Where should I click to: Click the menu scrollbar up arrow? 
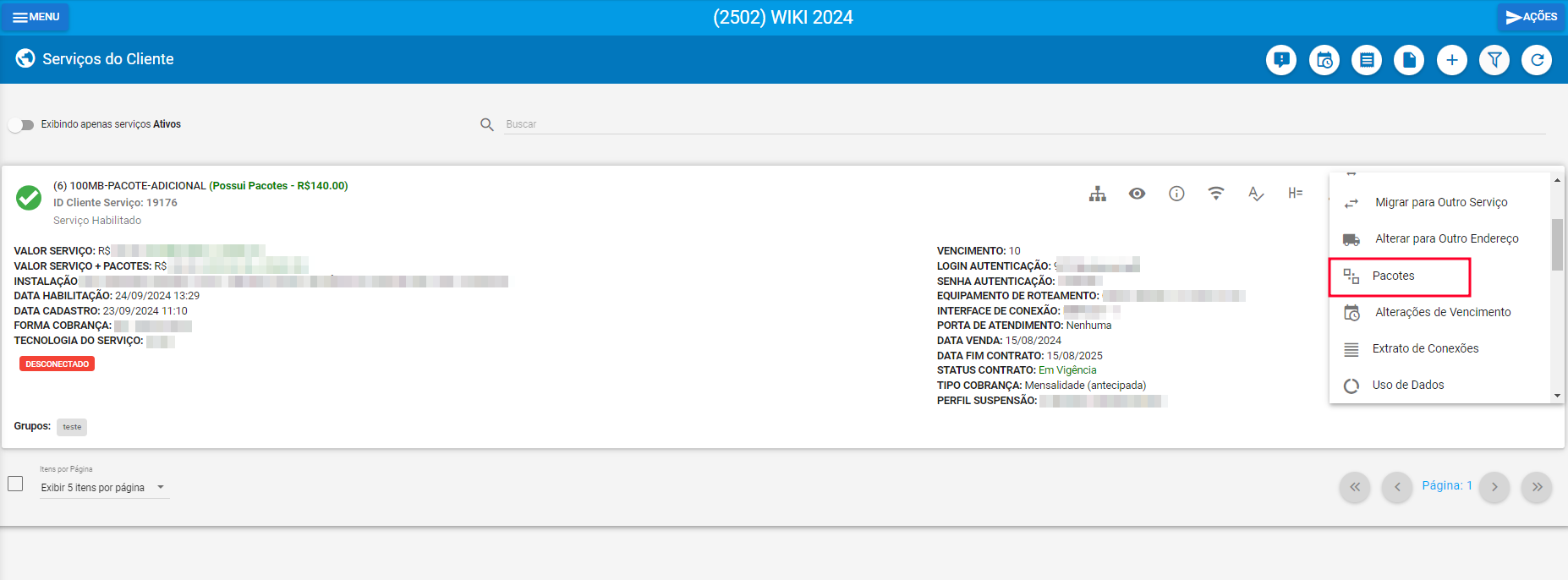pyautogui.click(x=1557, y=179)
